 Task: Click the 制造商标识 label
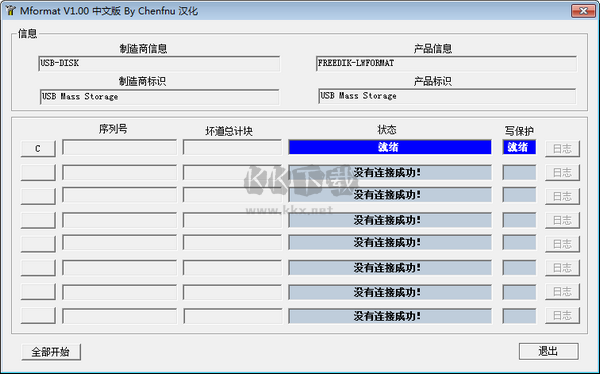pyautogui.click(x=142, y=81)
